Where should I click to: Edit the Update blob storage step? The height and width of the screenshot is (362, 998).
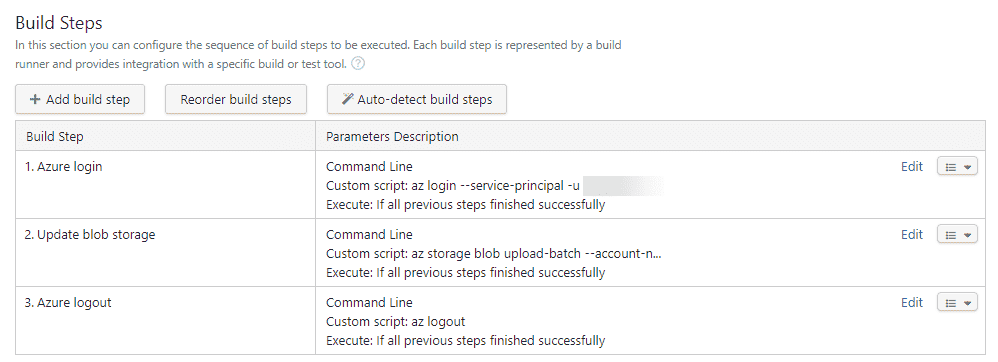click(x=911, y=235)
